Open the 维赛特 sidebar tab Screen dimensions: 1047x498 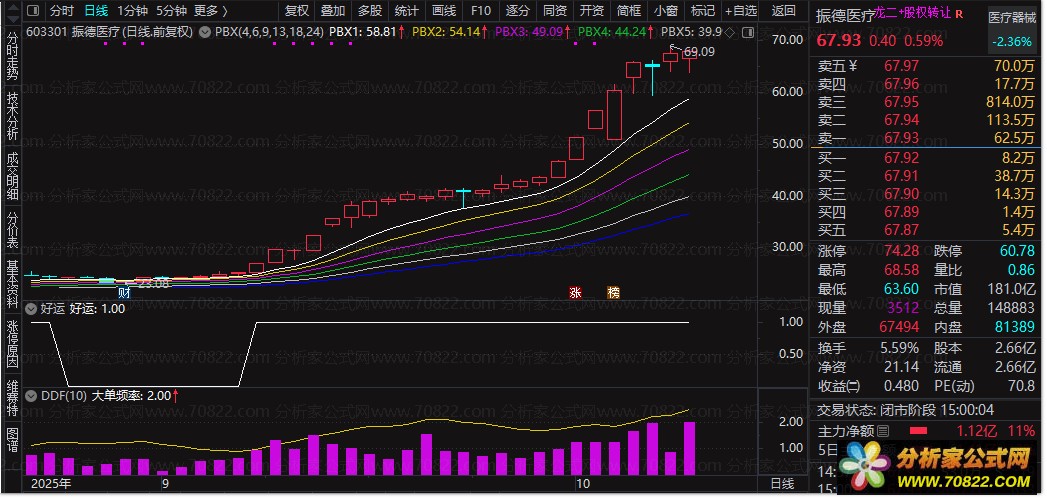pos(12,397)
